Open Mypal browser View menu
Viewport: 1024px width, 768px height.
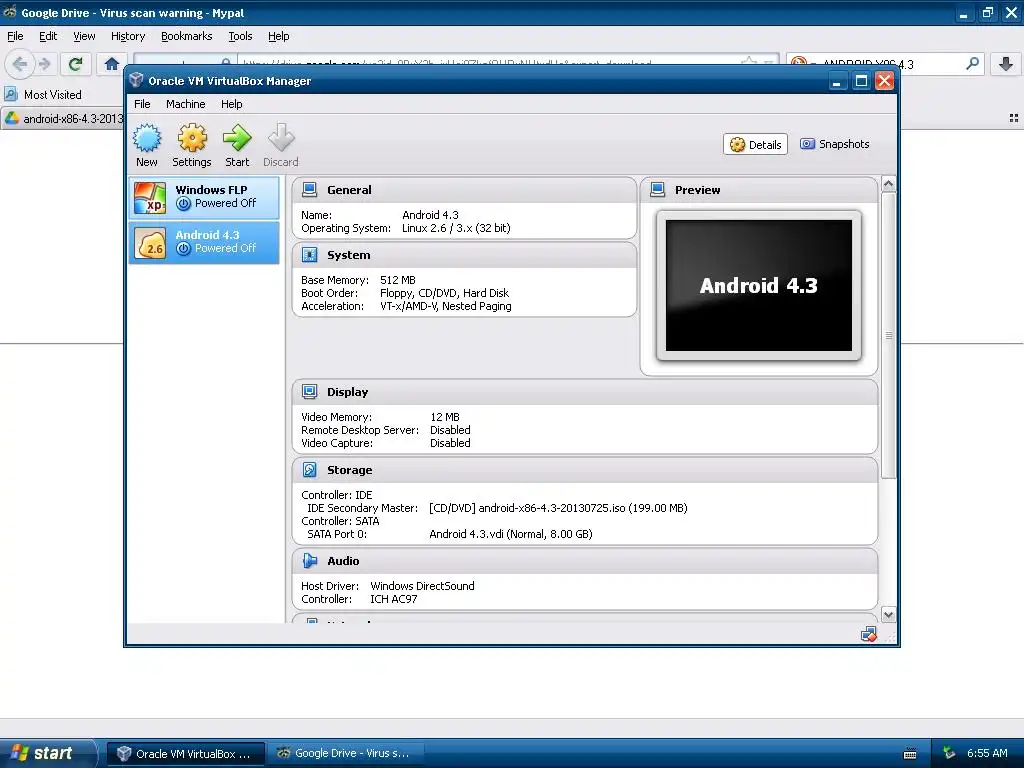pos(84,36)
